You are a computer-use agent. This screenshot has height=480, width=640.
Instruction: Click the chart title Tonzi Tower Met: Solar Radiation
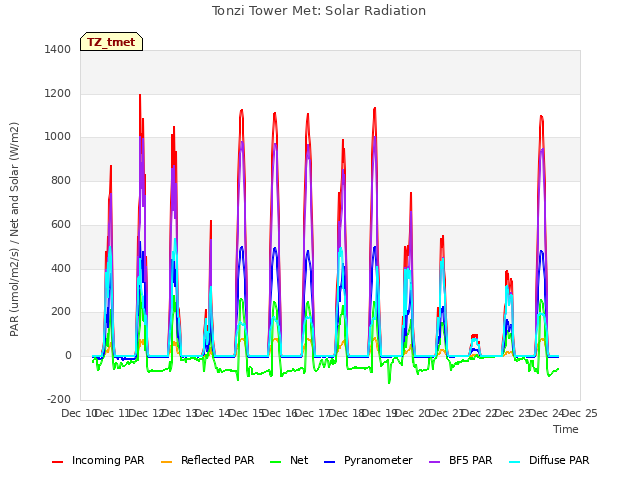coord(319,11)
